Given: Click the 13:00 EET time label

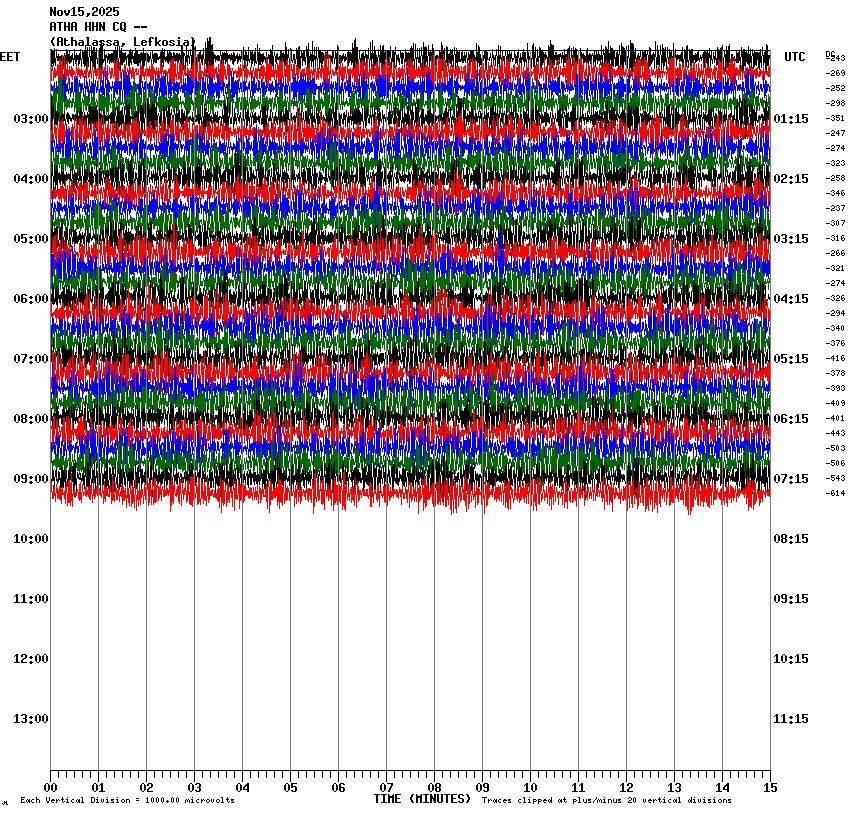Looking at the screenshot, I should [x=30, y=719].
